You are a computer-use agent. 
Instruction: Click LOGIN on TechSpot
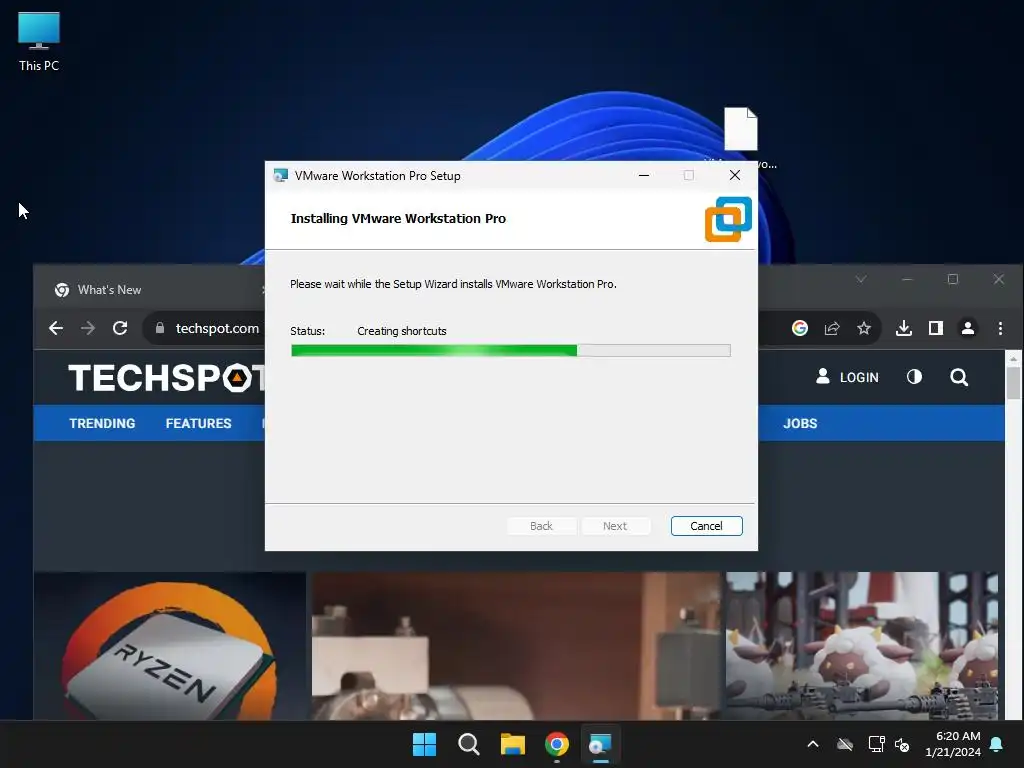[847, 377]
